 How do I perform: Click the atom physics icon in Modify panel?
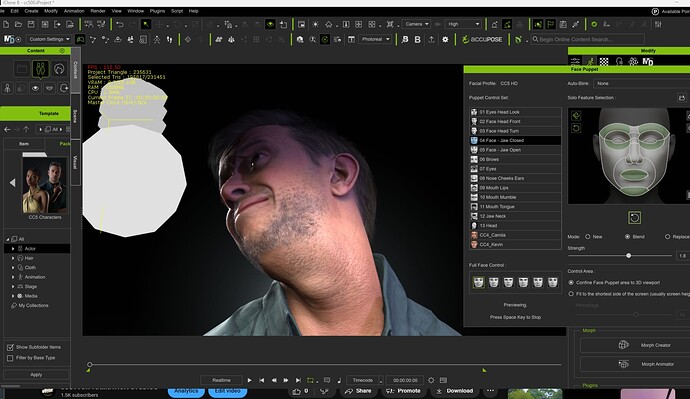point(633,62)
